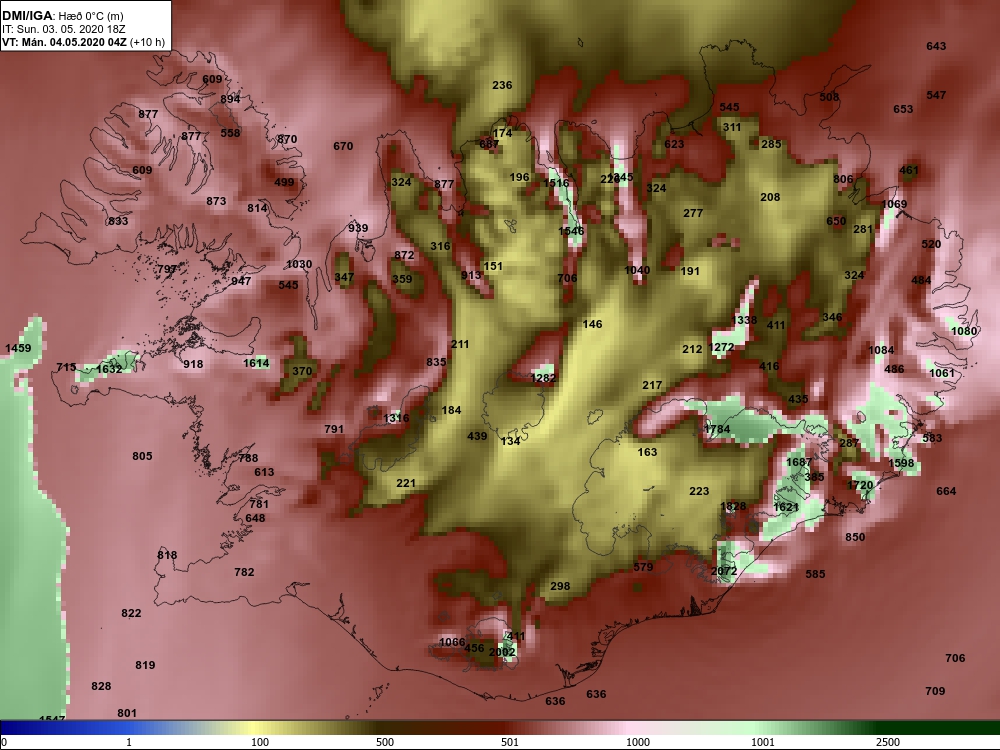The width and height of the screenshot is (1000, 750).
Task: Select the 1687 height label
Action: pos(799,462)
